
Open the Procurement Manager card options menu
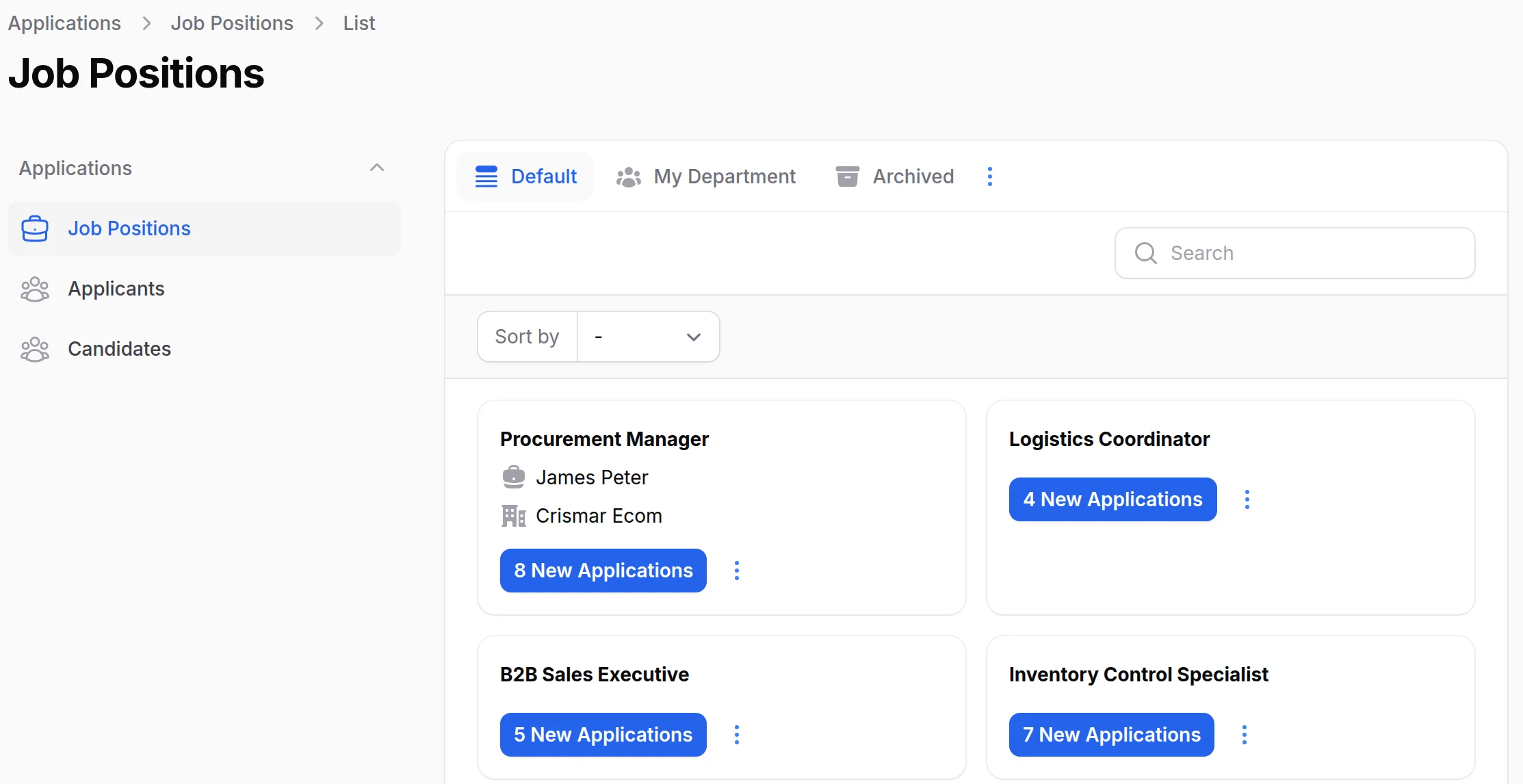point(736,571)
